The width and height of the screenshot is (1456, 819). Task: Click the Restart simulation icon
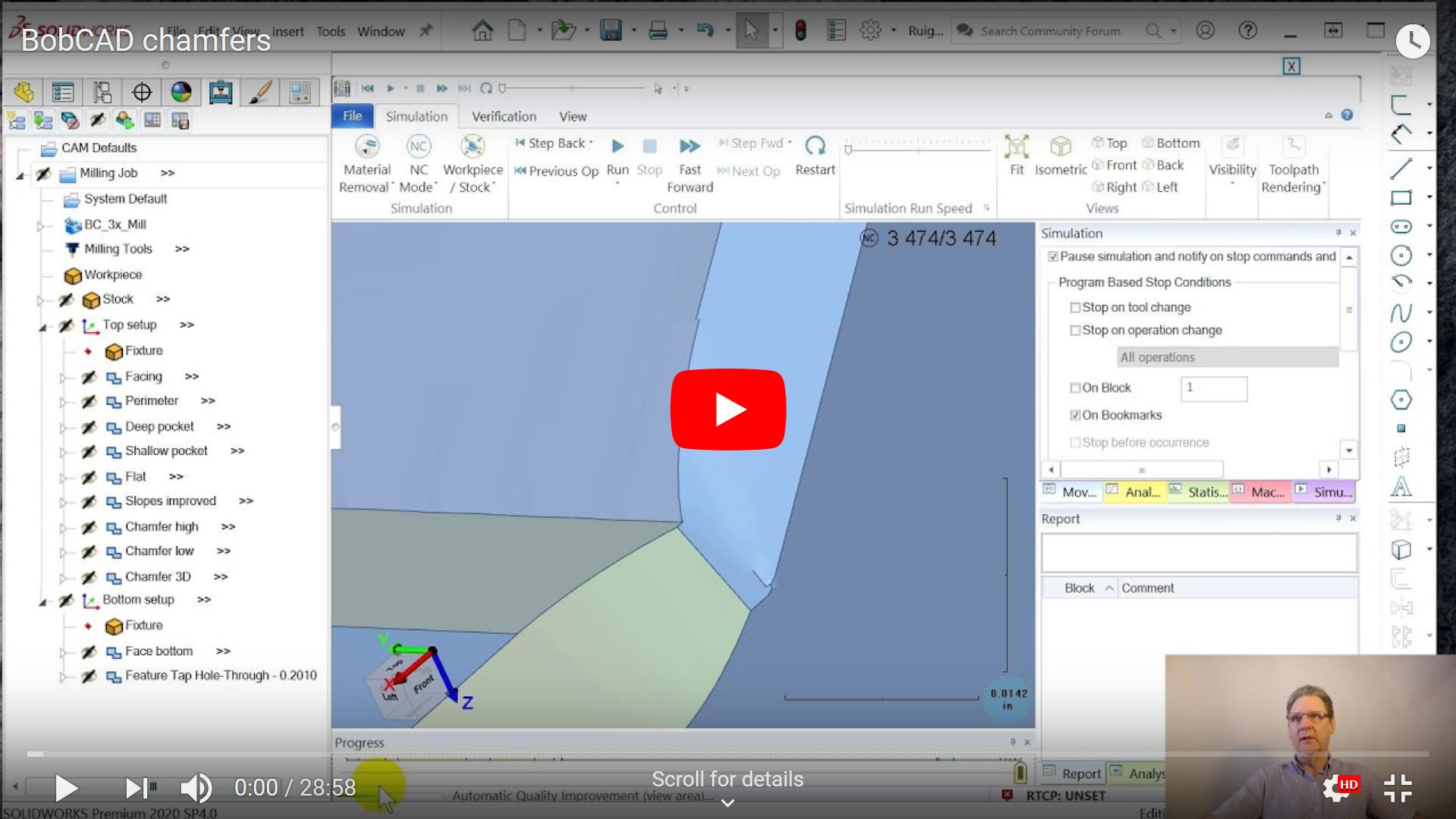[815, 146]
